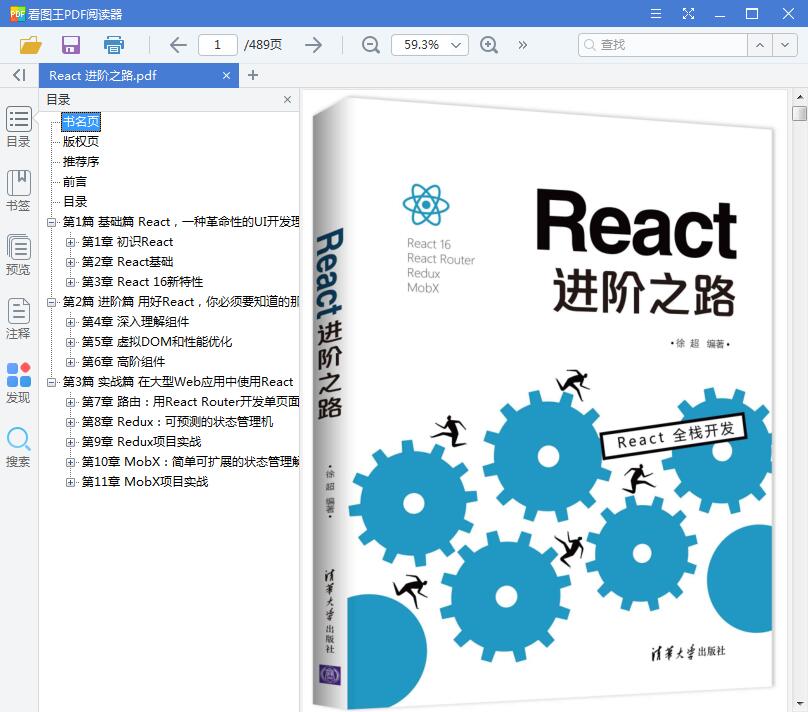
Task: Jump to 目录 entry in outline tree
Action: 75,201
